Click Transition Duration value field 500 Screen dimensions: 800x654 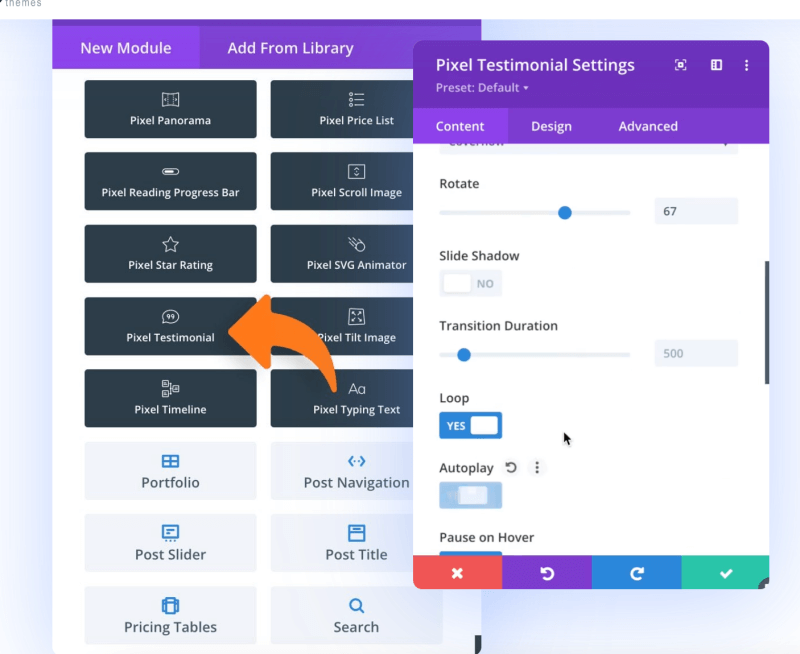696,353
